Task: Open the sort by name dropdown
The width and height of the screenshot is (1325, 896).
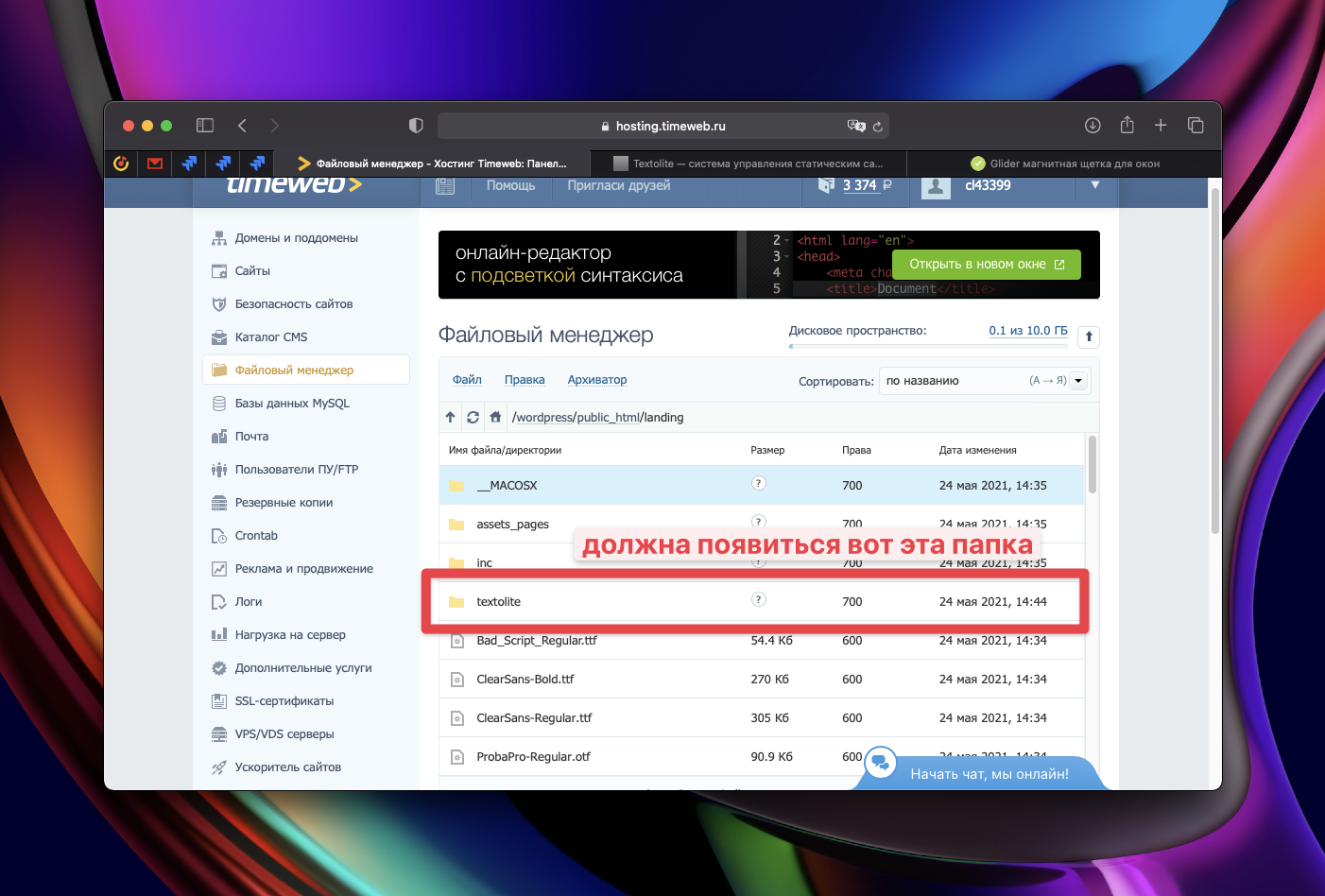Action: pos(984,381)
